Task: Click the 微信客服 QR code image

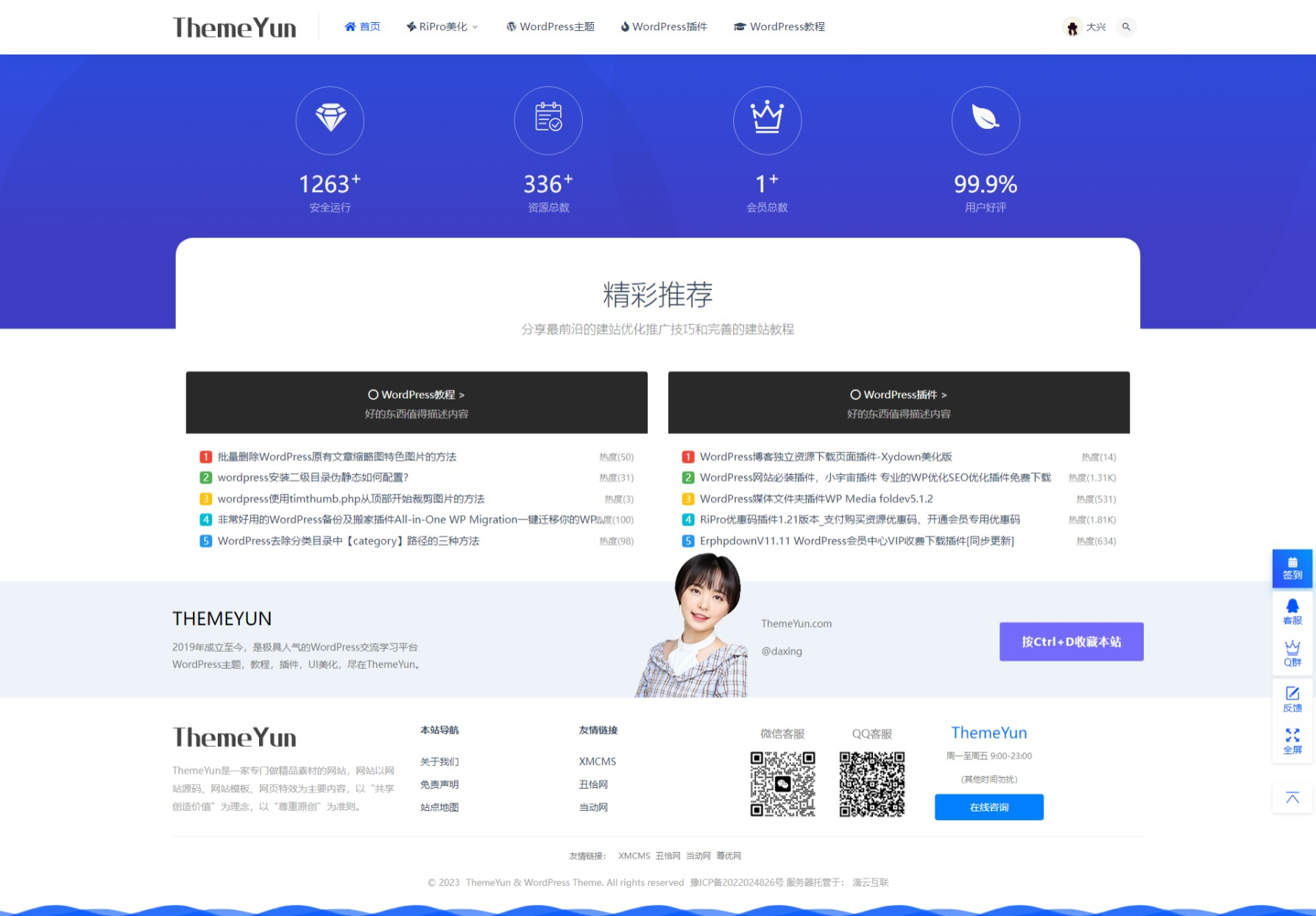Action: coord(782,784)
